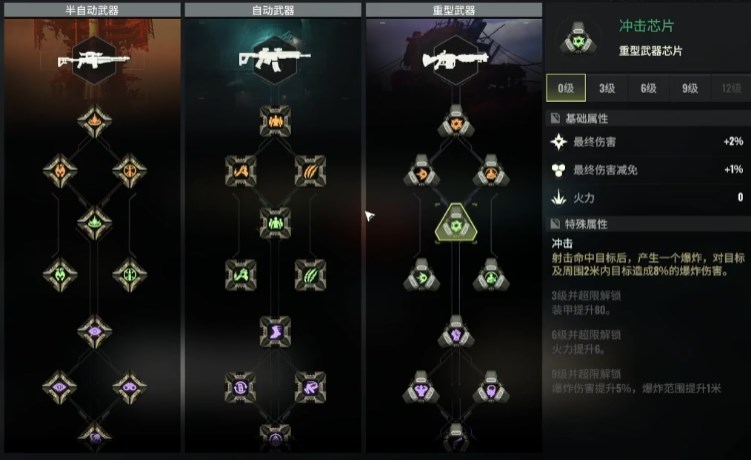Select the 0级 level tab
751x460 pixels.
pyautogui.click(x=566, y=88)
